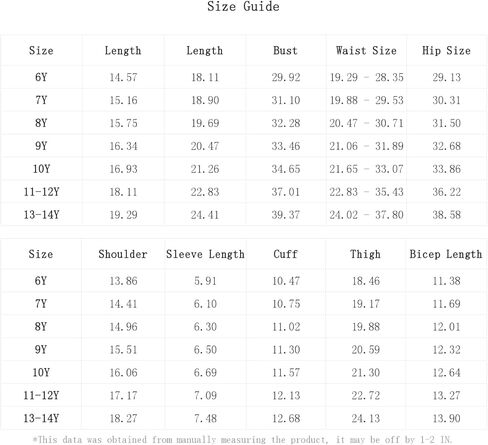488x445 pixels.
Task: Select the bust value 29.92
Action: (286, 77)
